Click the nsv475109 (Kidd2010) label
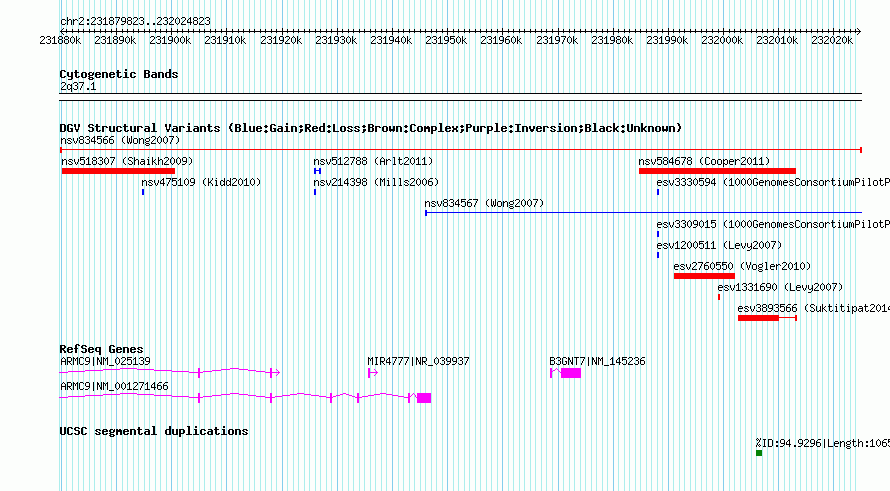This screenshot has width=890, height=491. pos(201,182)
